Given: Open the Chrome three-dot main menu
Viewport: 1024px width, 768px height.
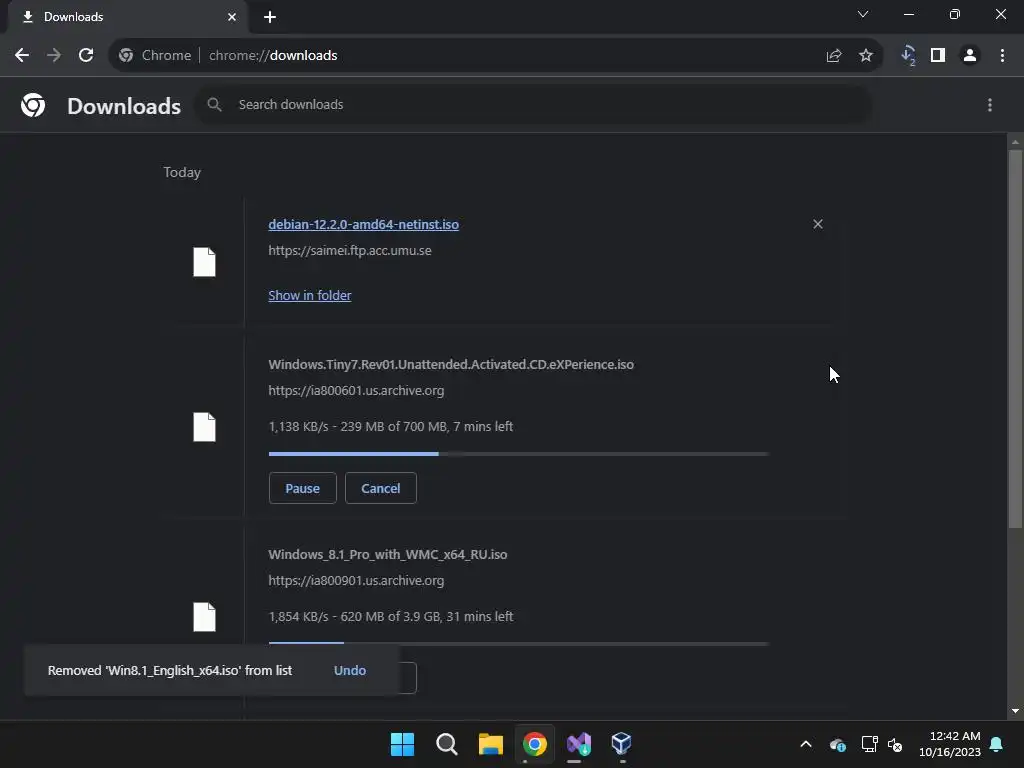Looking at the screenshot, I should [x=1002, y=56].
